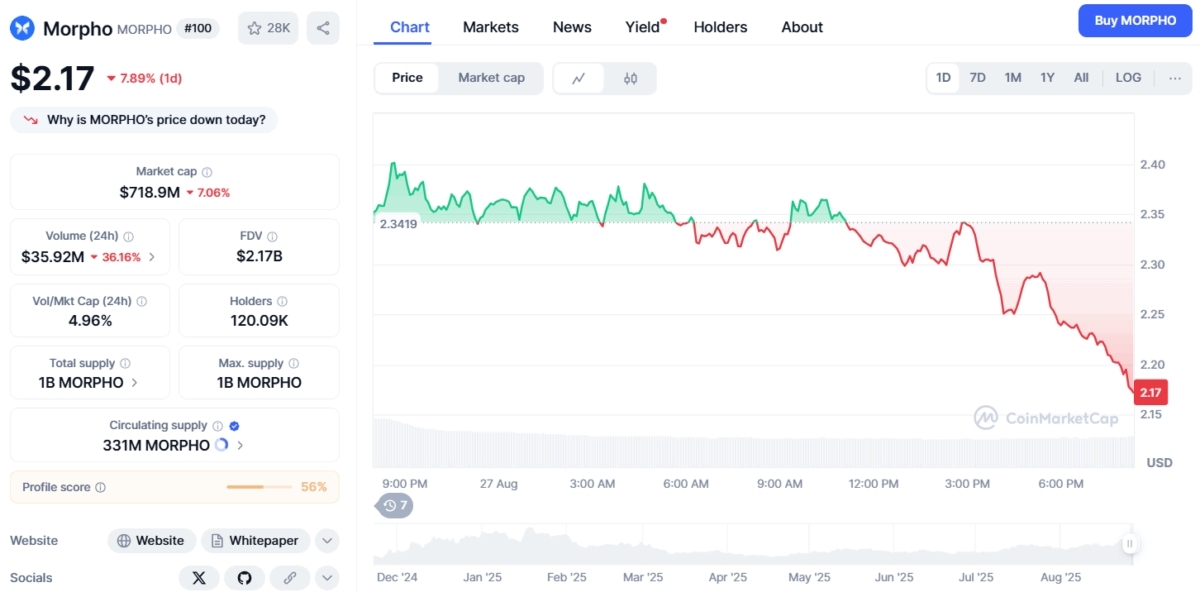This screenshot has width=1200, height=592.
Task: Add Morpho to watchlist via star button
Action: (x=268, y=28)
